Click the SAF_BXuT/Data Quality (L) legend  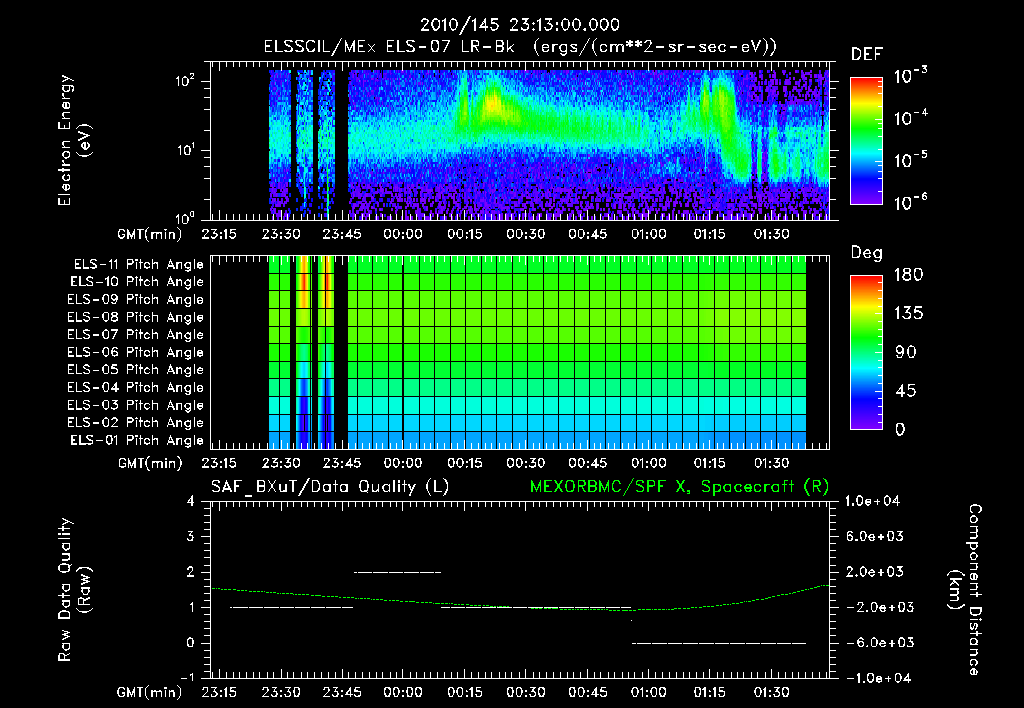click(330, 487)
